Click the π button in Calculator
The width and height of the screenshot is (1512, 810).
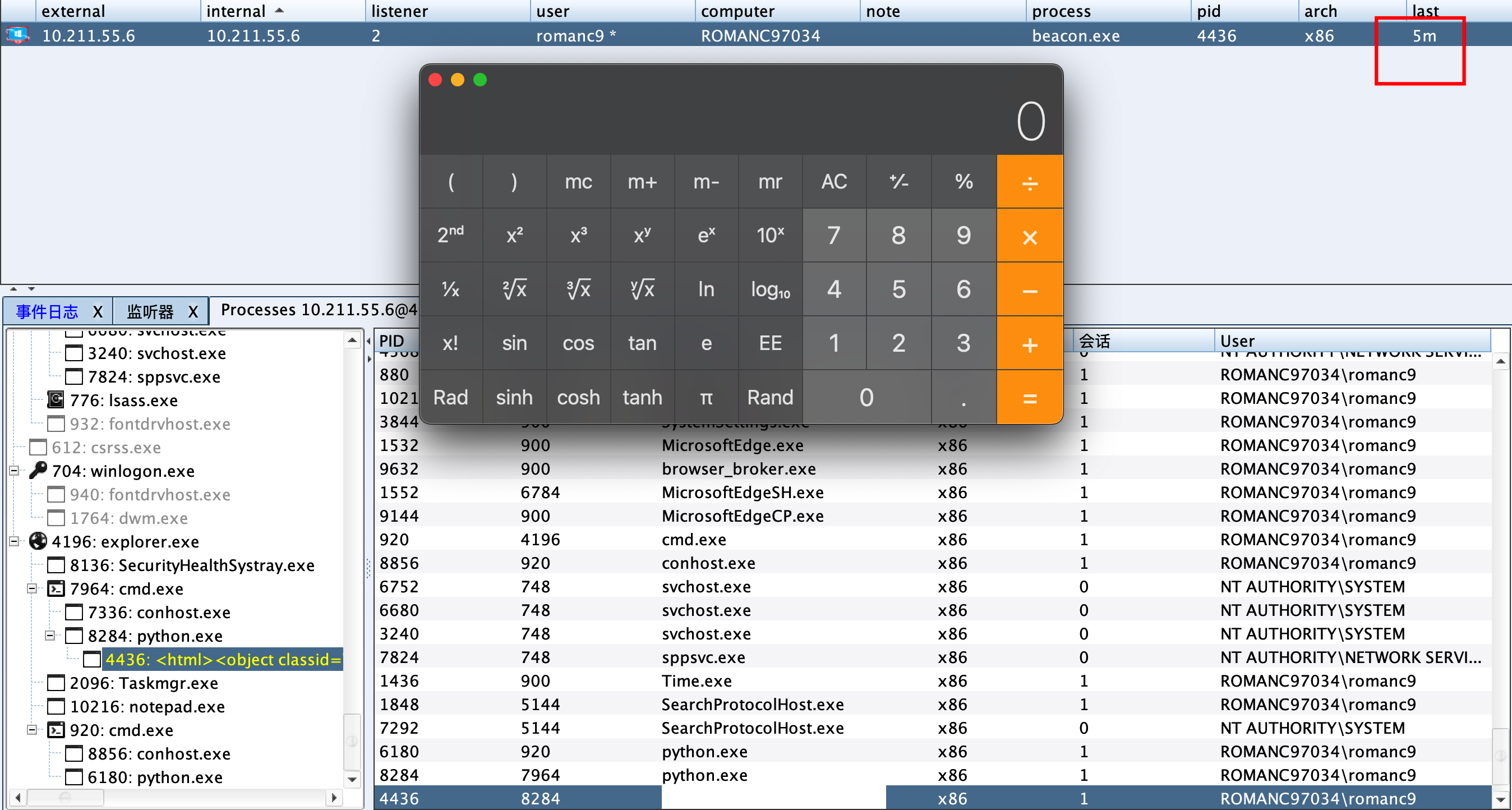pos(706,397)
